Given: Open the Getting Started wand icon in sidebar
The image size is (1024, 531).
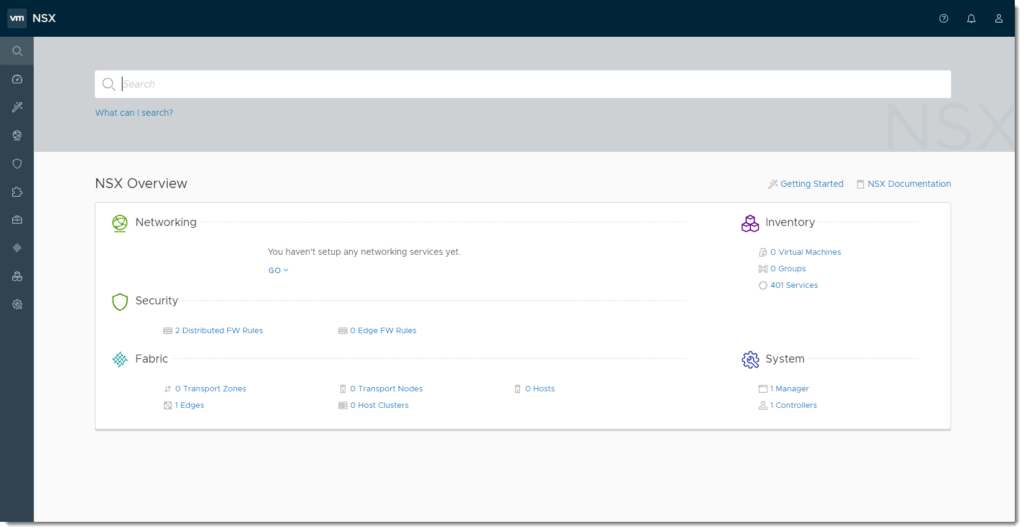Looking at the screenshot, I should click(x=17, y=107).
